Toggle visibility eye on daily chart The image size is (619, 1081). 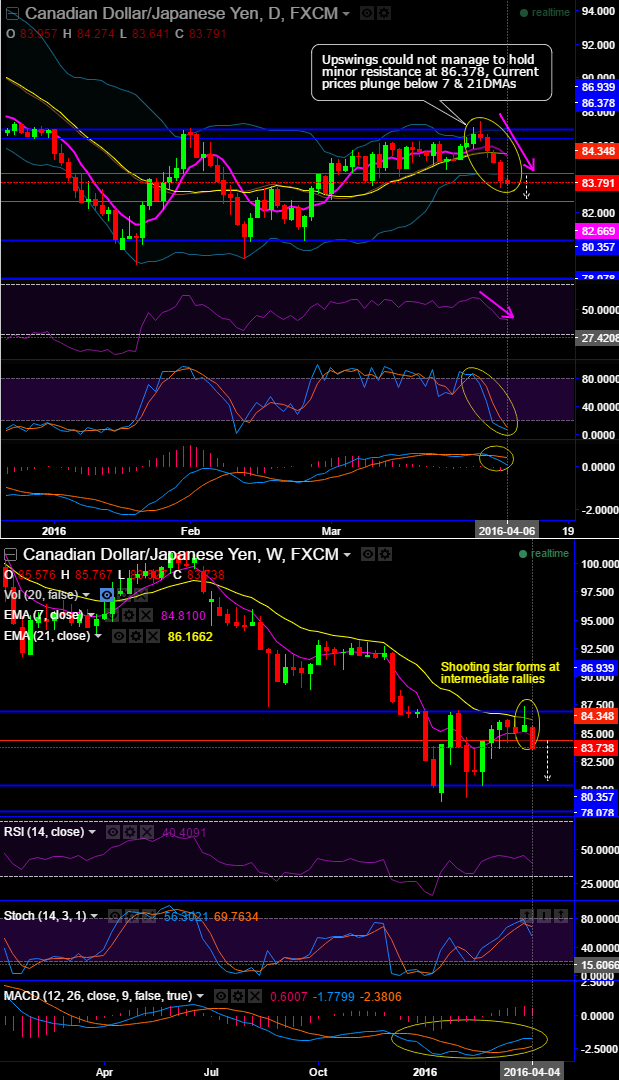click(367, 13)
